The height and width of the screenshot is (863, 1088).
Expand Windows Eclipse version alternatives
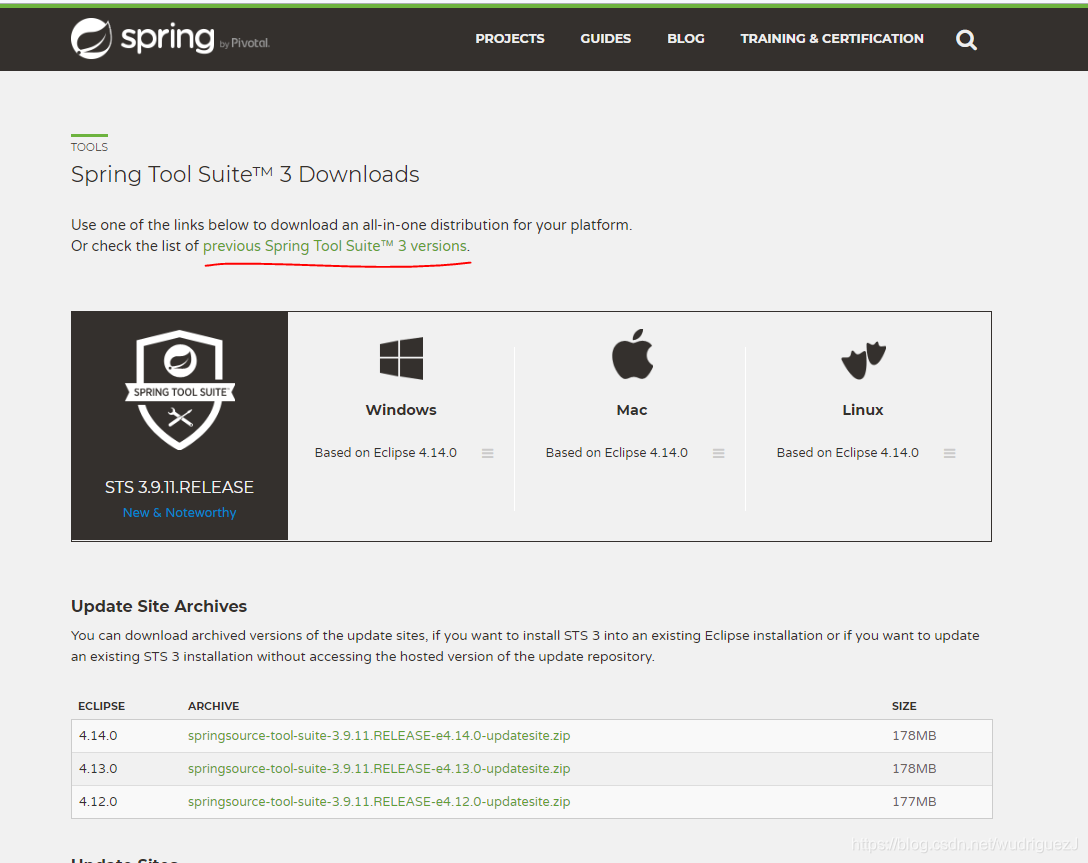pyautogui.click(x=488, y=452)
